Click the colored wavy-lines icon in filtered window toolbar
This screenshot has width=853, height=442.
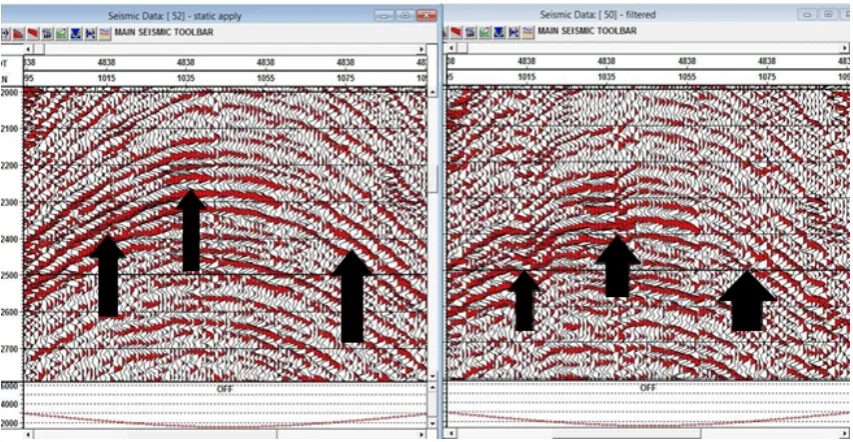point(527,33)
